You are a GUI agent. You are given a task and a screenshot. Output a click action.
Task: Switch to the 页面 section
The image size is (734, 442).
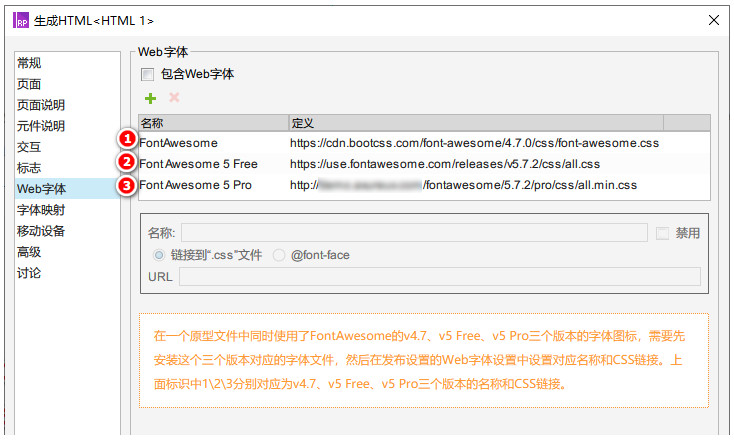(x=67, y=84)
